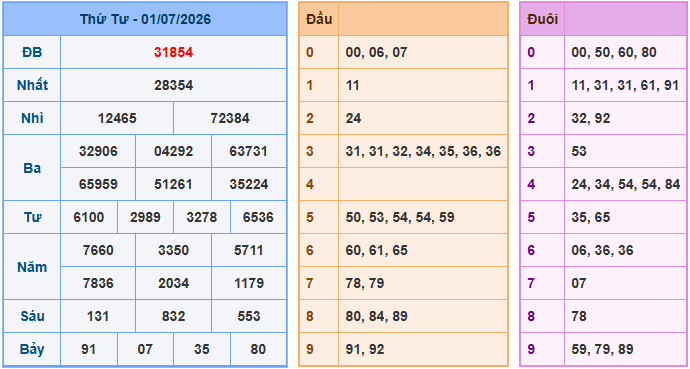The height and width of the screenshot is (369, 690).
Task: Select Sáu prize number 832
Action: (x=173, y=316)
